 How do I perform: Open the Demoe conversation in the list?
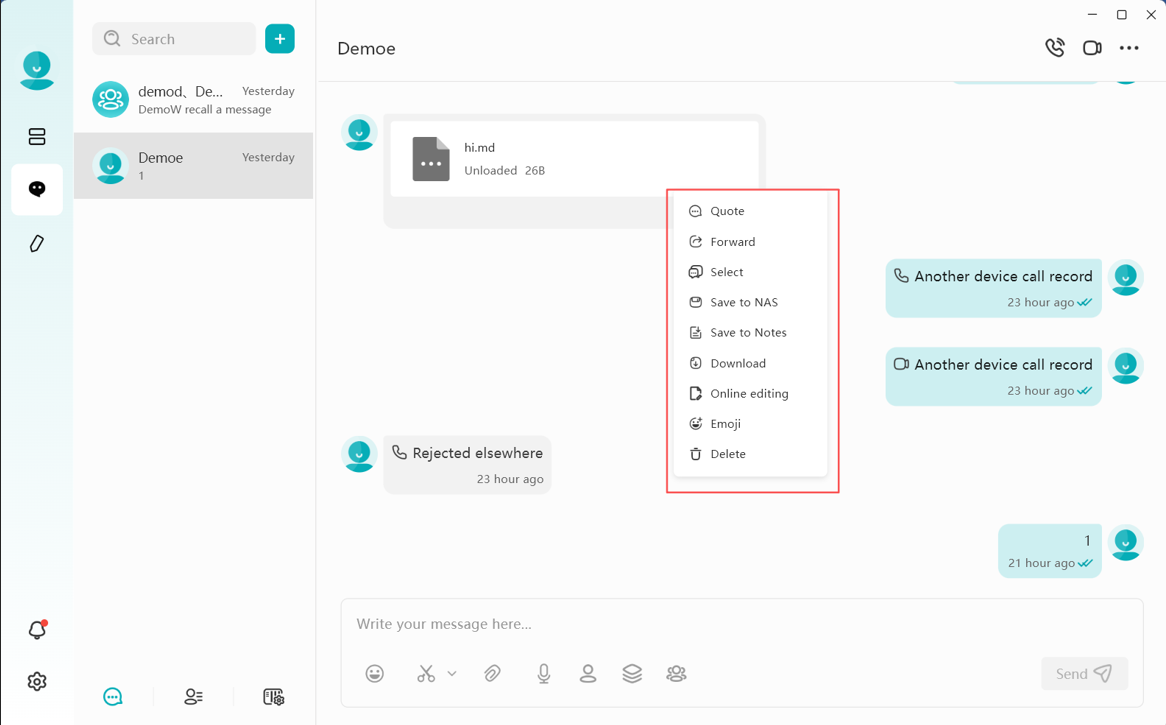pos(193,165)
